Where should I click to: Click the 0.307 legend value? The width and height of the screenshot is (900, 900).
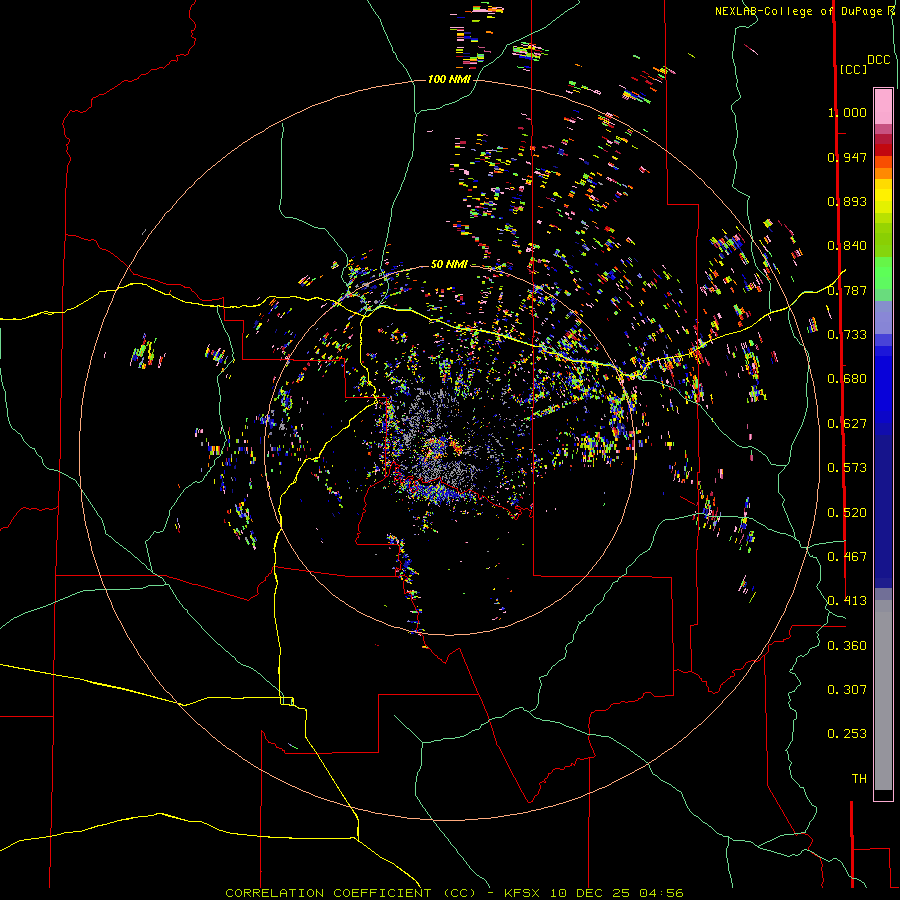(x=847, y=690)
